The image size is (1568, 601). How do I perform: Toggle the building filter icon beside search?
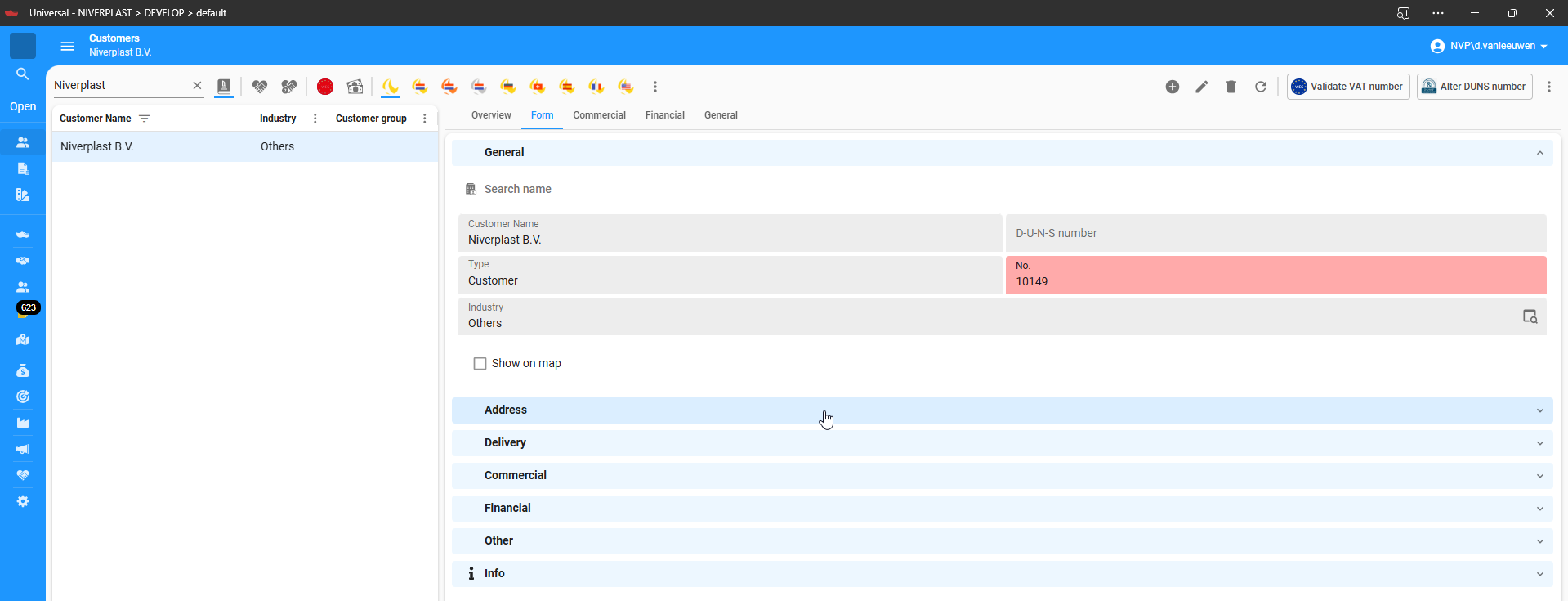tap(224, 86)
